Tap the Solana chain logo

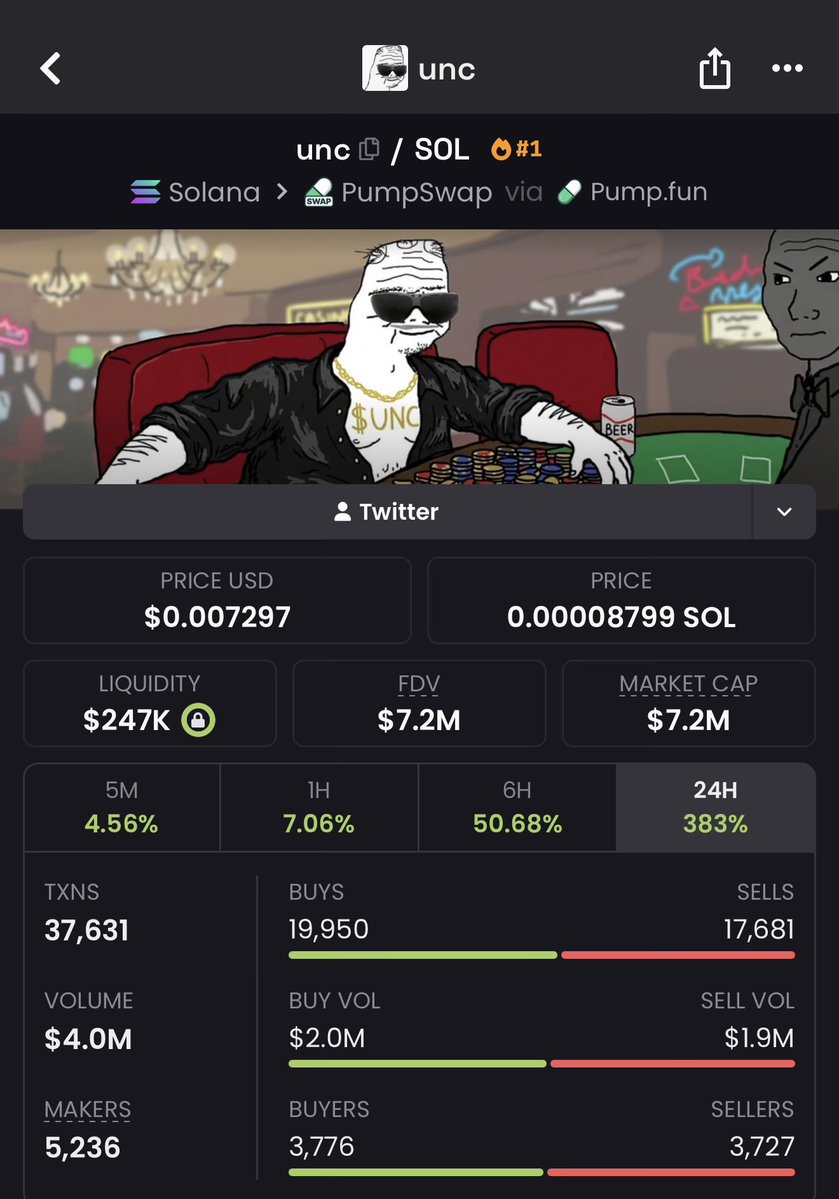145,192
